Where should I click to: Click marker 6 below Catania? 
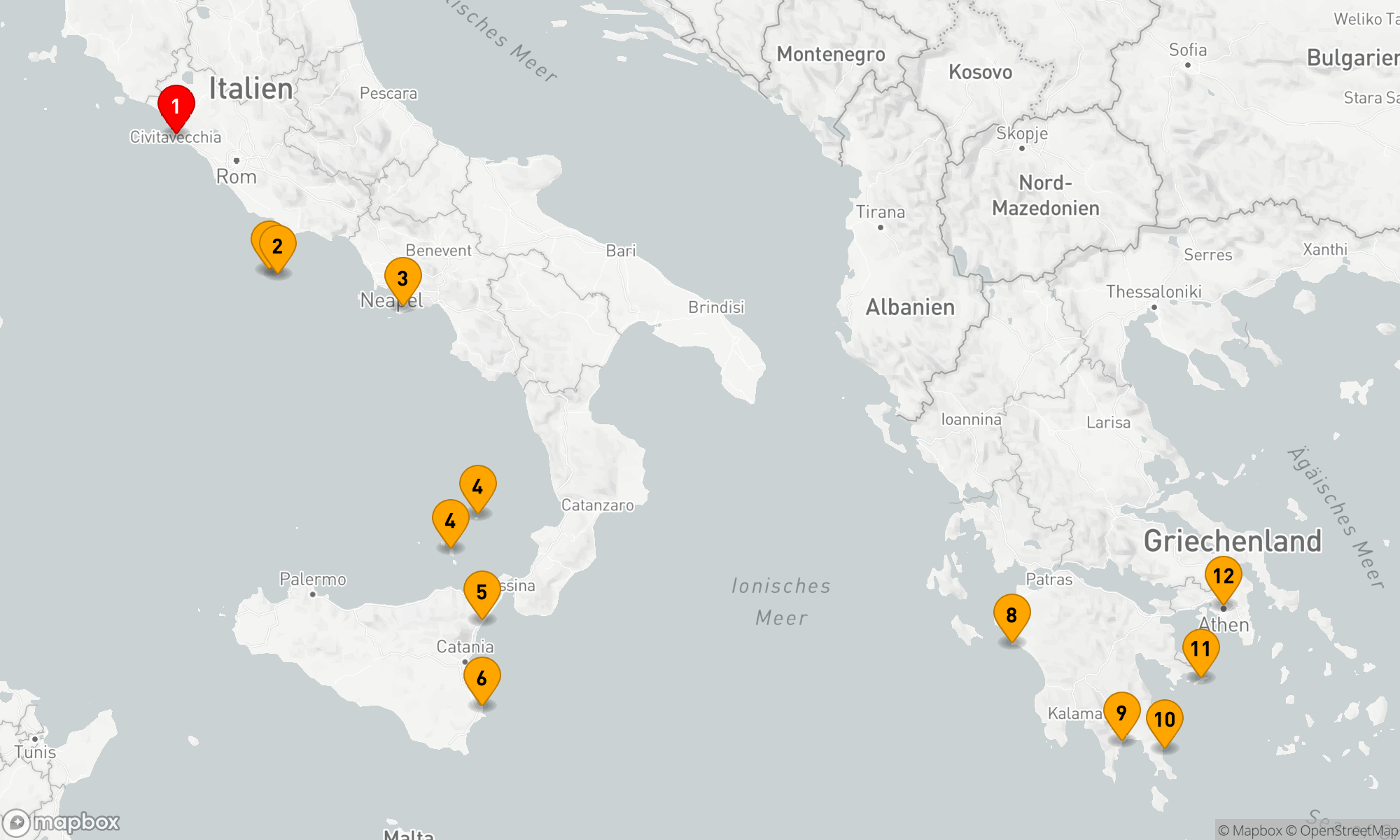click(482, 678)
